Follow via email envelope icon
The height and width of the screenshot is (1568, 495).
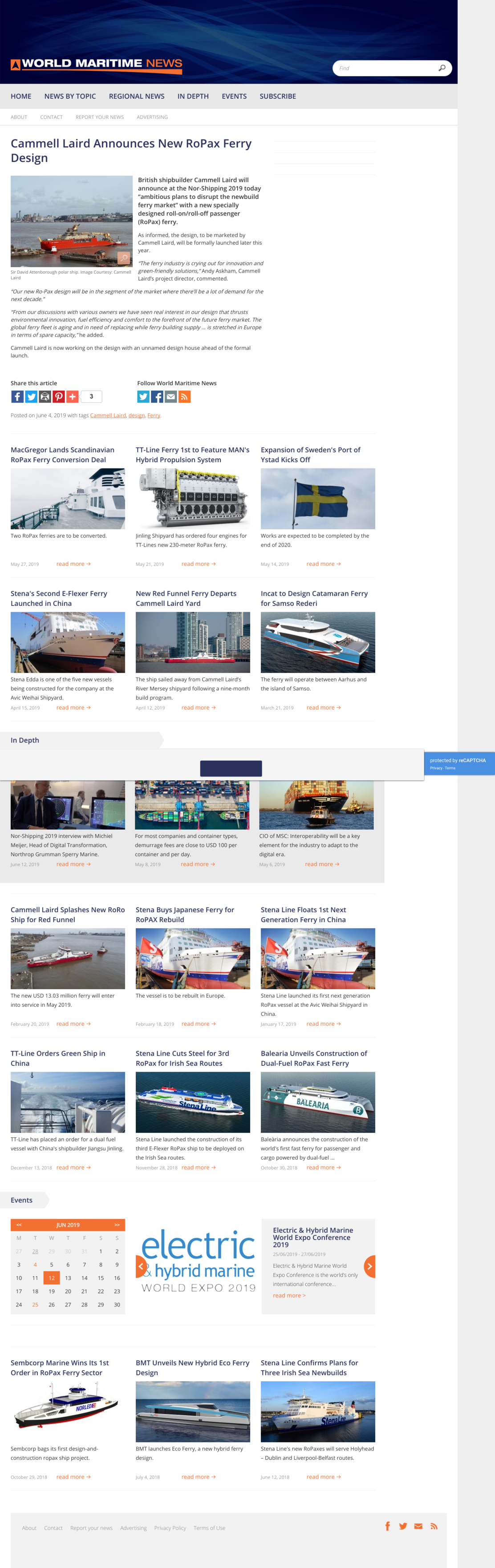tap(170, 397)
